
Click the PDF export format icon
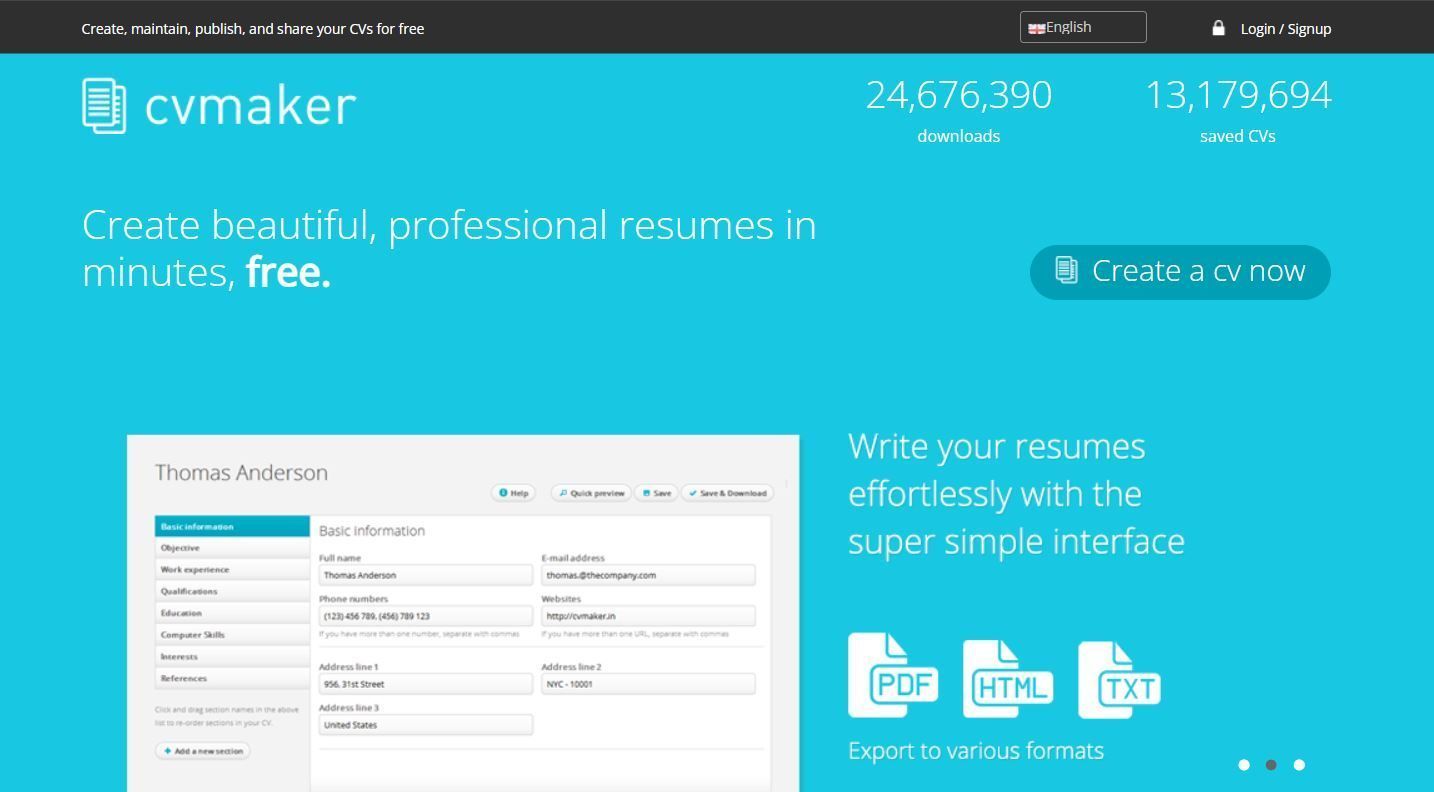coord(893,675)
